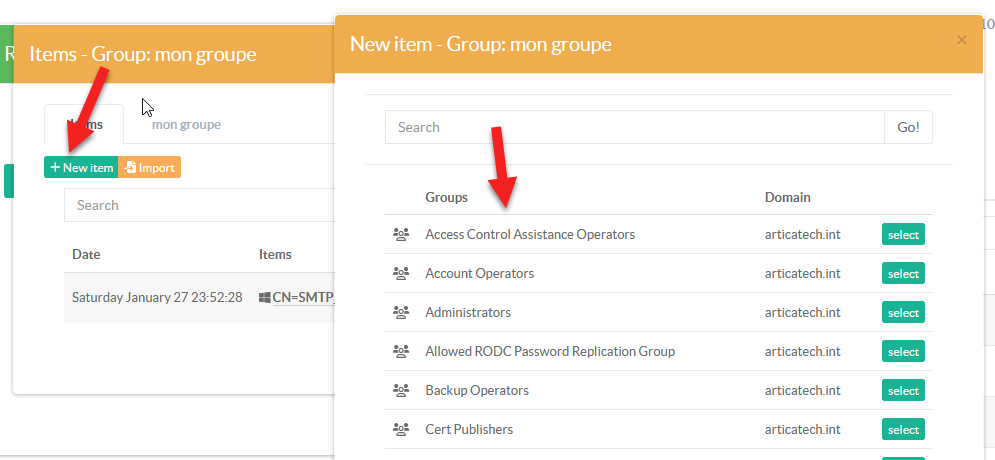Focus the search field in New item dialog

(x=634, y=127)
